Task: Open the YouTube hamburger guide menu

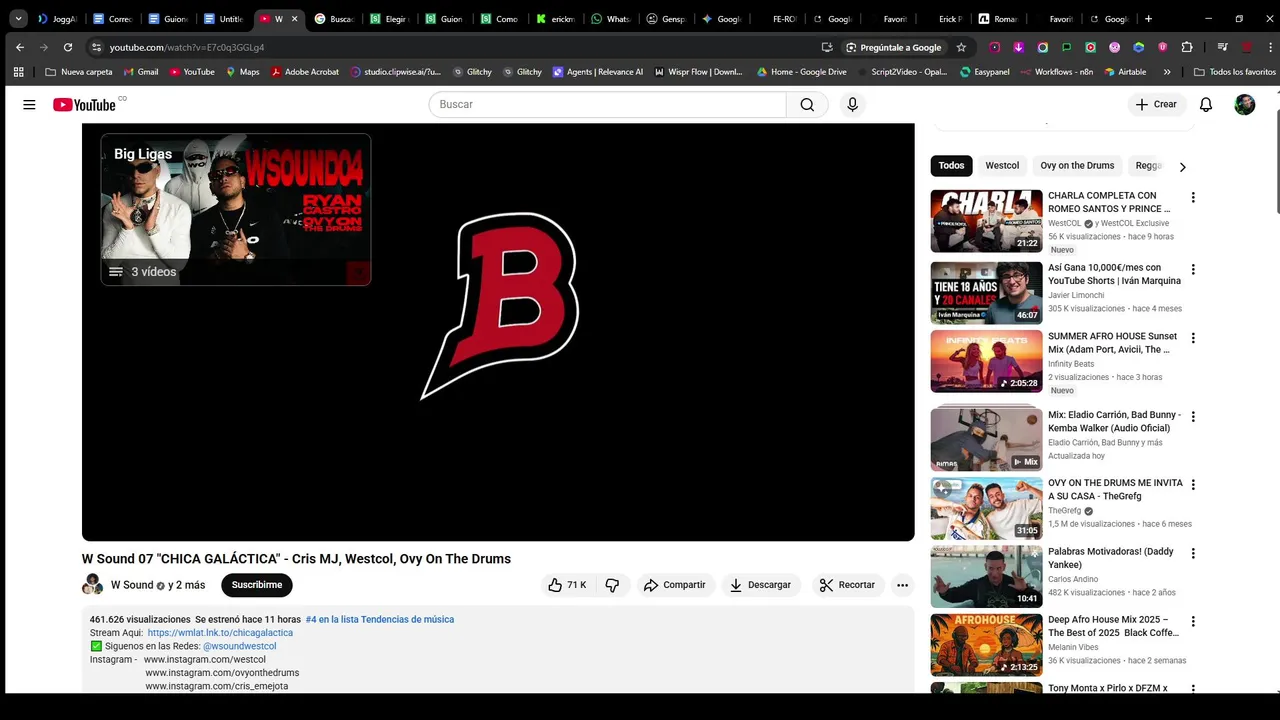Action: pyautogui.click(x=29, y=105)
